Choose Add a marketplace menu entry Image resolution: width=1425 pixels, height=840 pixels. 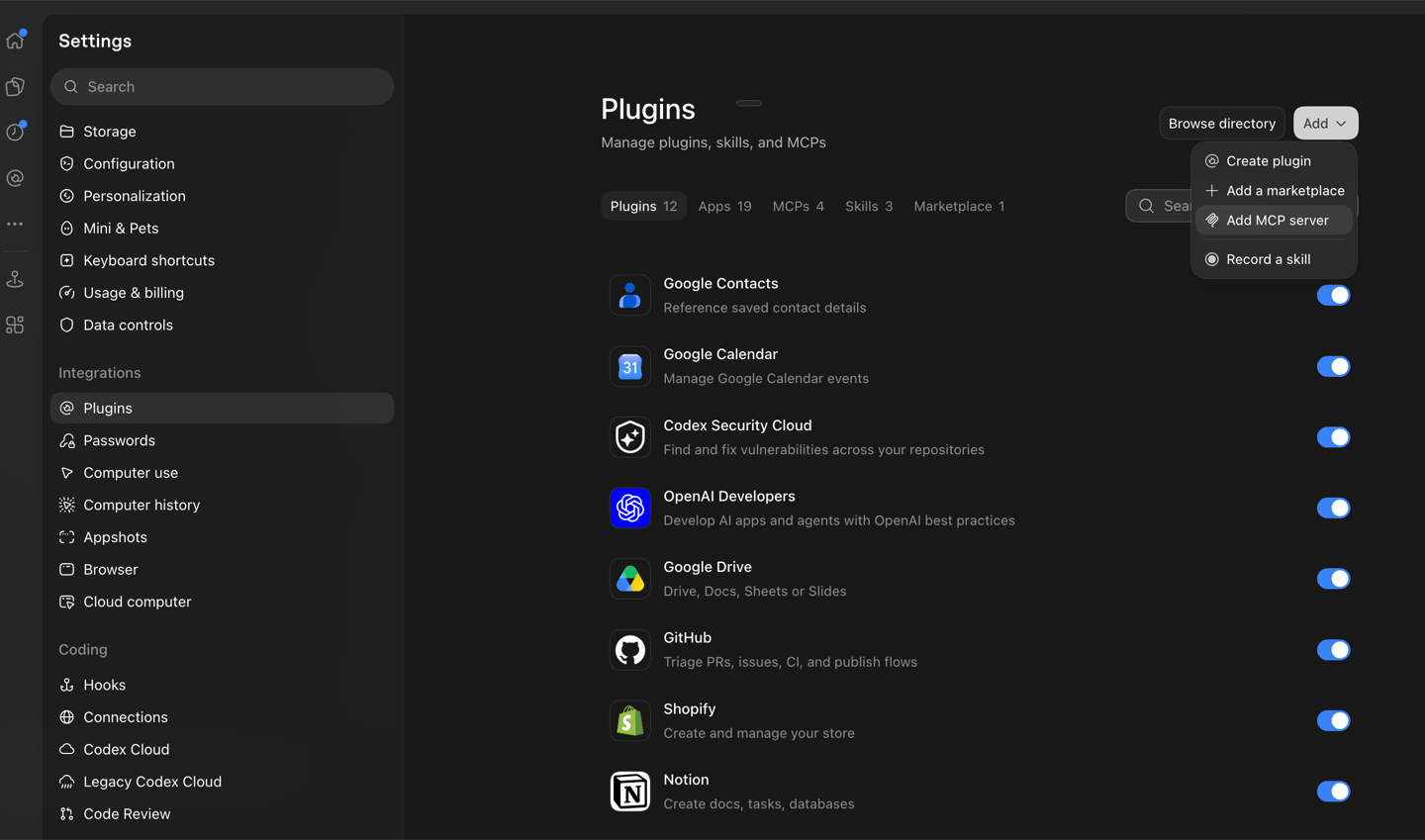1274,191
